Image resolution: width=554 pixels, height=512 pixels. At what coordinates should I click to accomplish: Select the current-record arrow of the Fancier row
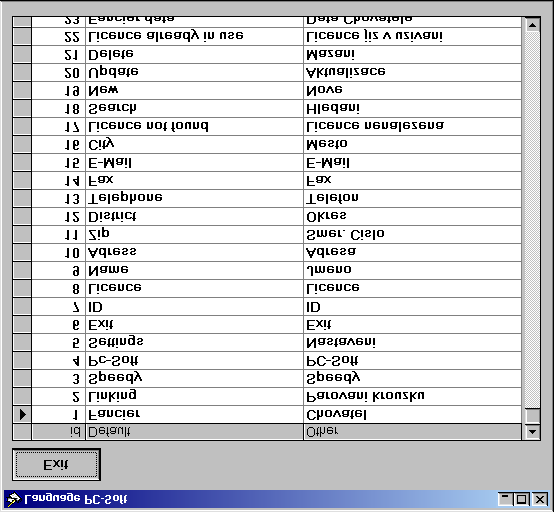coord(22,414)
